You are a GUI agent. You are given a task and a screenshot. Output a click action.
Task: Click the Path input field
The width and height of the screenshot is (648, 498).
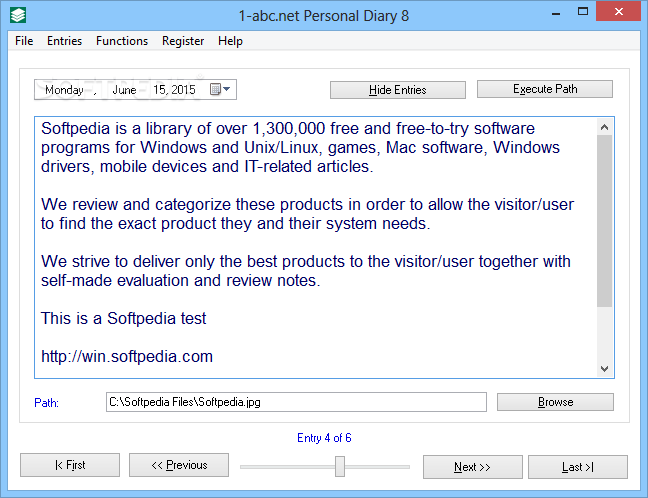click(x=296, y=402)
